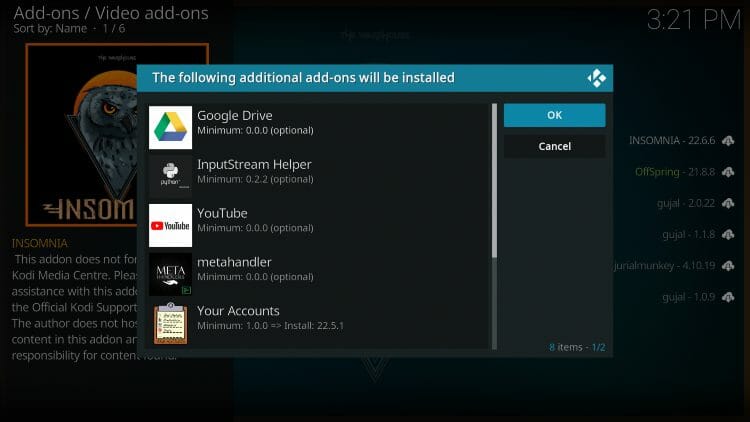Click the Add-ons / Video add-ons heading
Image resolution: width=750 pixels, height=422 pixels.
[x=111, y=13]
